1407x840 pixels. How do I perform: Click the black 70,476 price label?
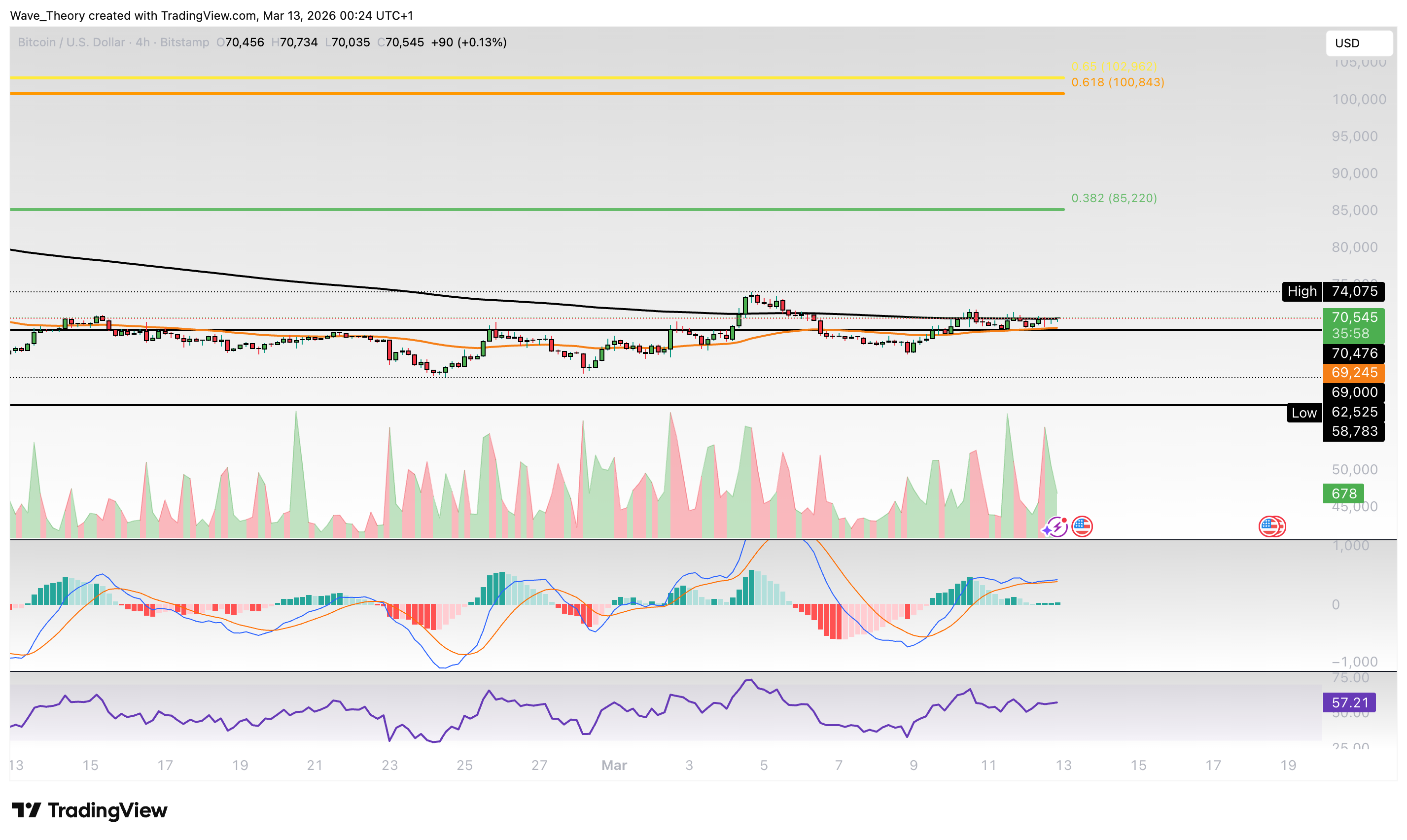pos(1353,353)
